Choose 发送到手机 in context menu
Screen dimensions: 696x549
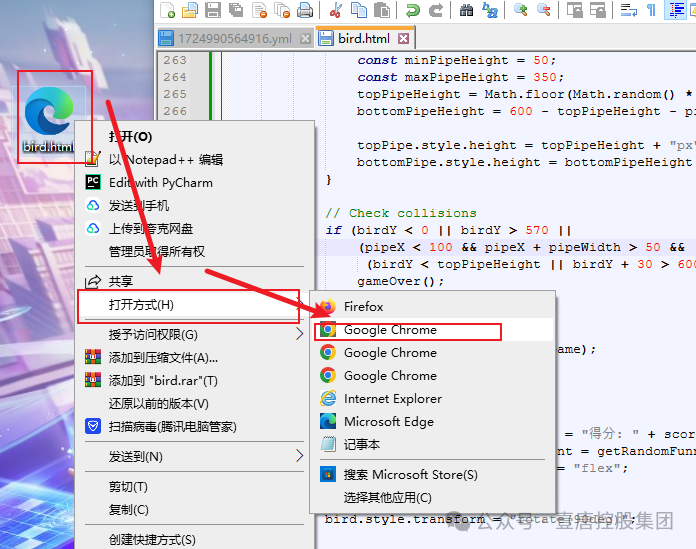pos(194,205)
